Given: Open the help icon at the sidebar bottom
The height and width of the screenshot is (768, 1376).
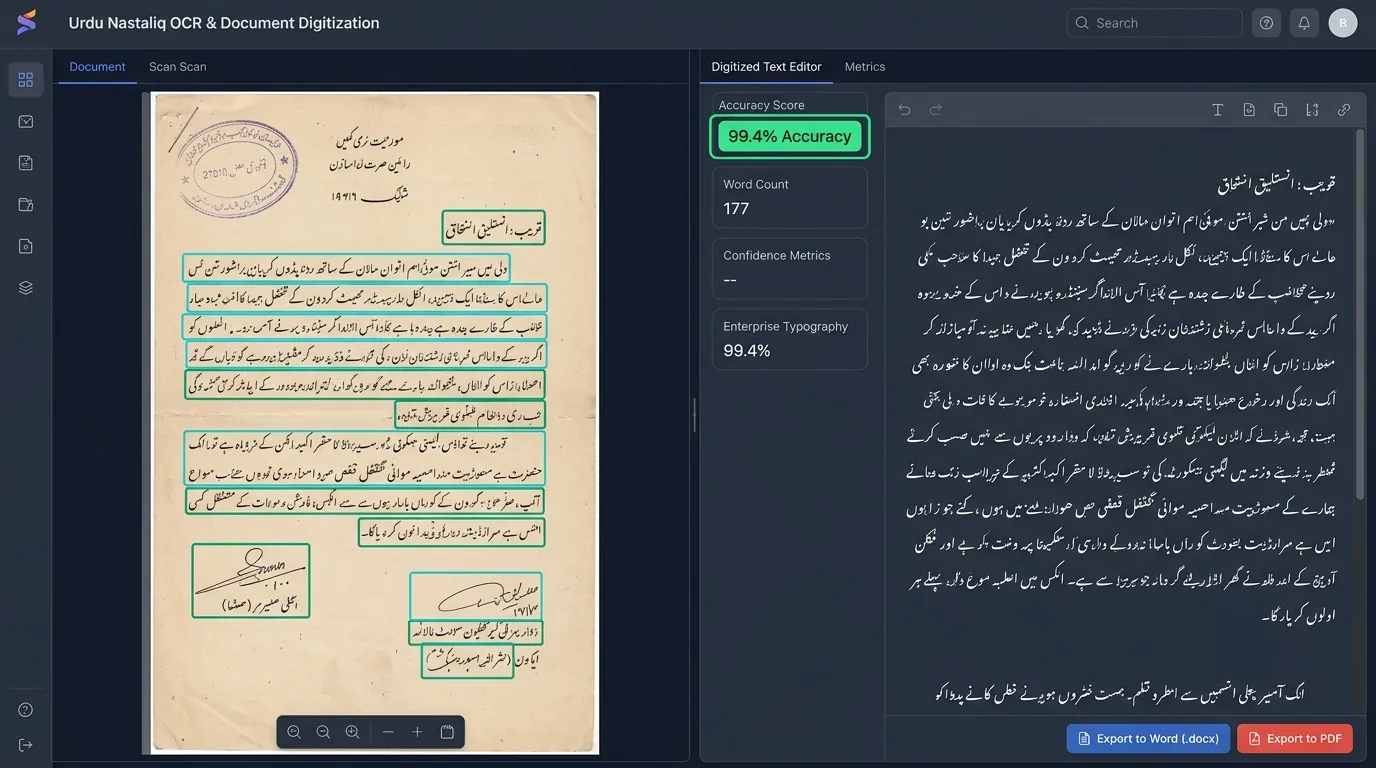Looking at the screenshot, I should coord(26,710).
